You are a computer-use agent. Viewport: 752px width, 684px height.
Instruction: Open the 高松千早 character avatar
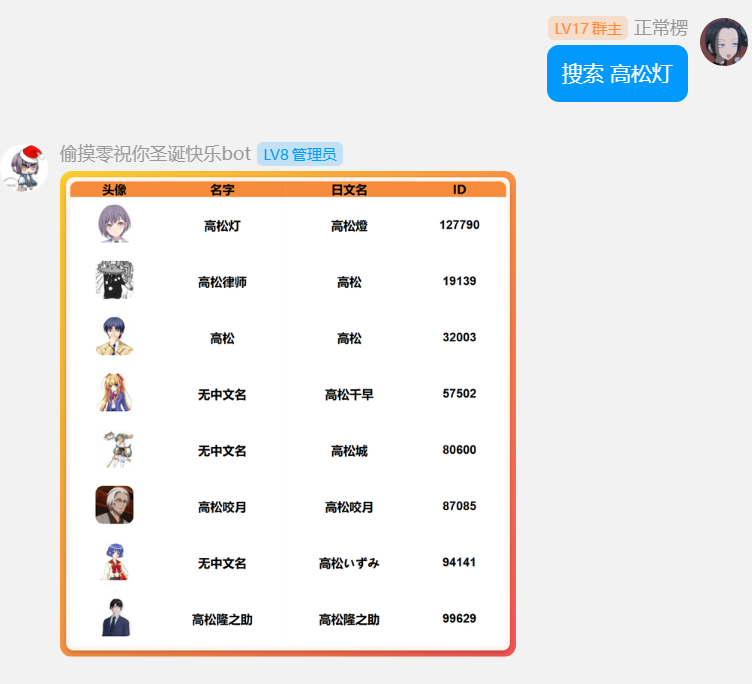(x=114, y=393)
